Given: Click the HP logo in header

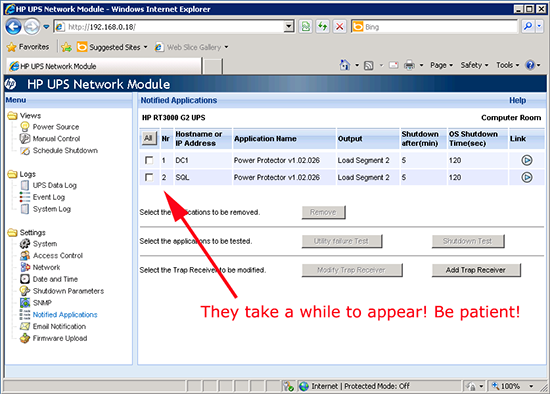Looking at the screenshot, I should pyautogui.click(x=10, y=84).
